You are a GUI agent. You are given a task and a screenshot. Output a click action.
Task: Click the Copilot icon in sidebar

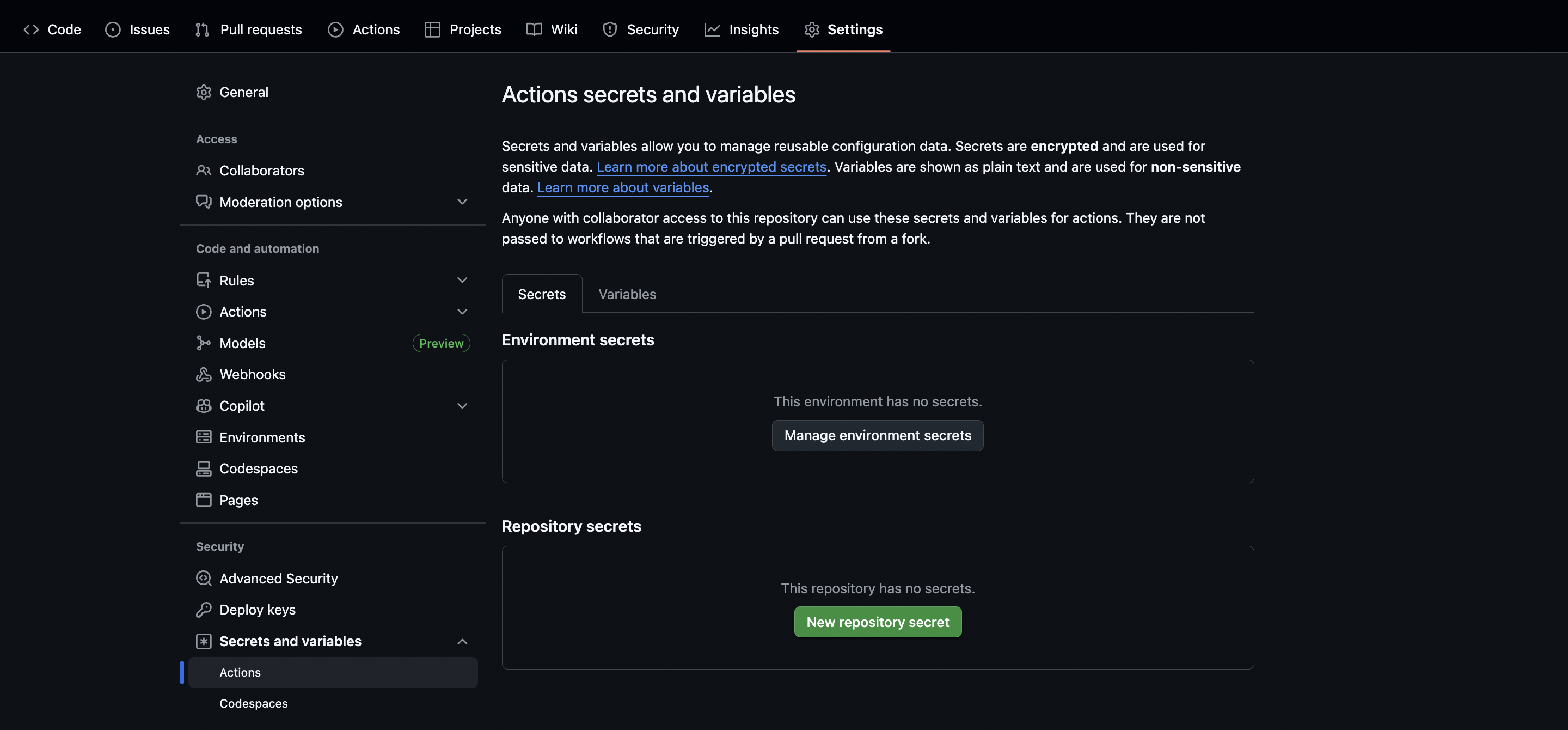203,406
